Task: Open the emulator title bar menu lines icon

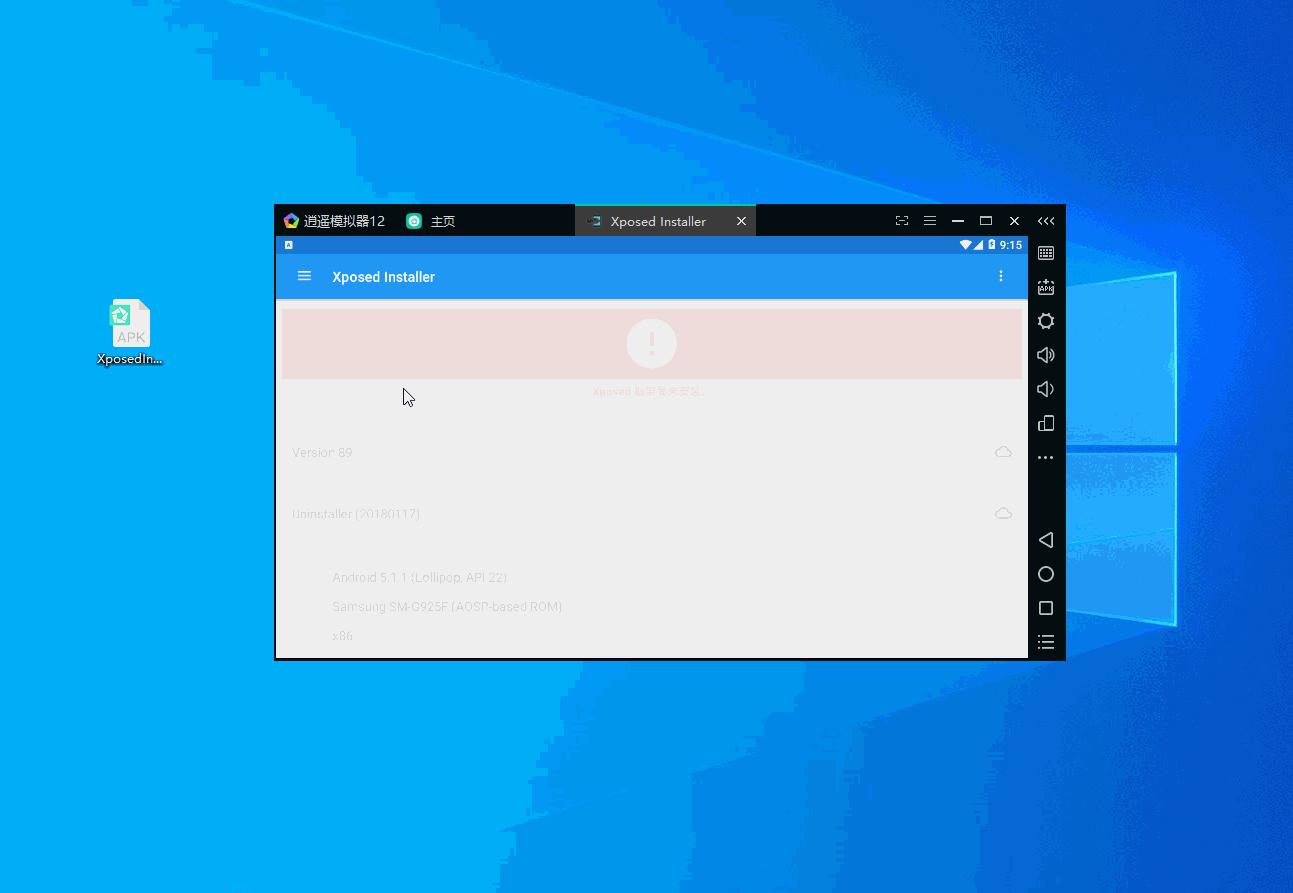Action: point(930,221)
